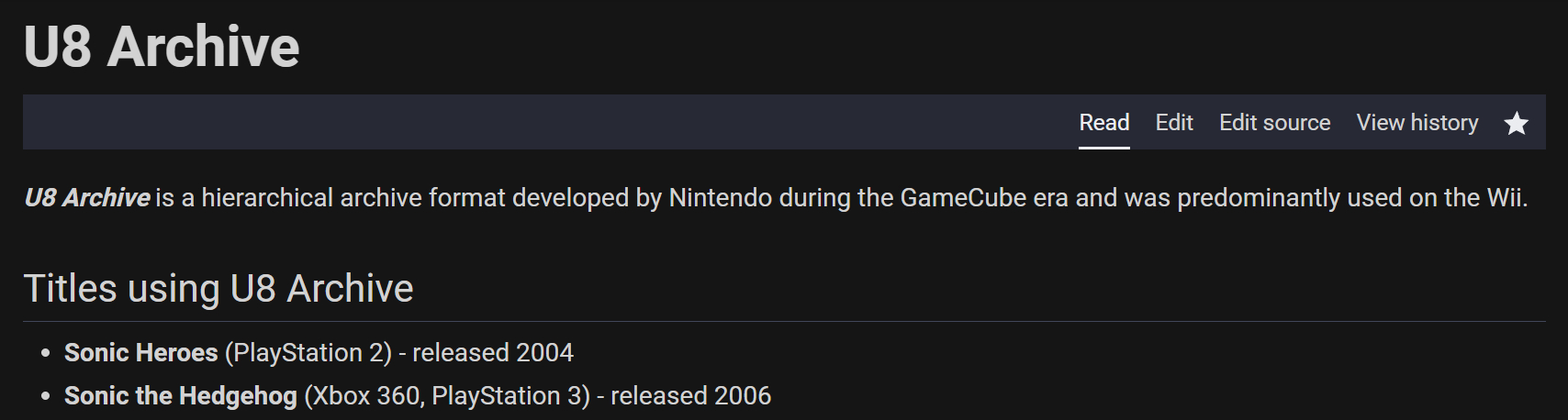Click the star icon to watch page
The width and height of the screenshot is (1568, 420).
point(1516,123)
